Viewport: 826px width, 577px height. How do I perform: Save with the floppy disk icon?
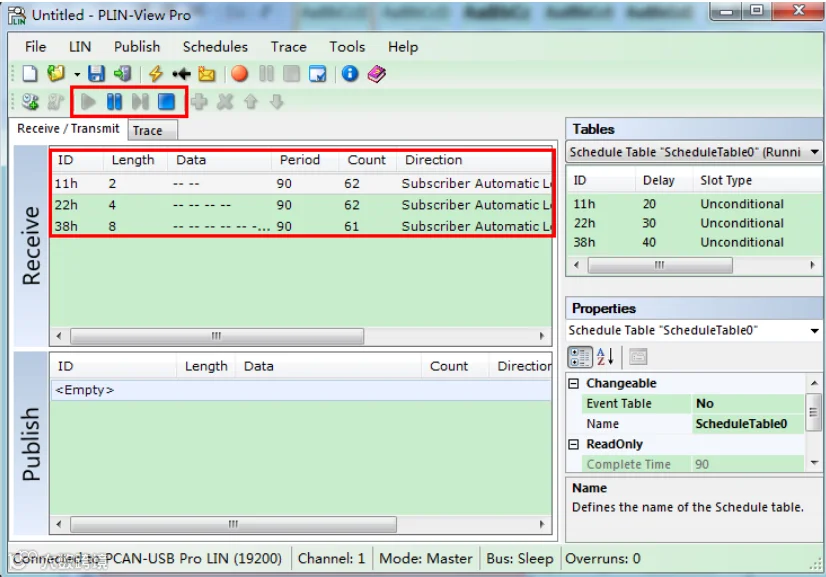(x=96, y=74)
